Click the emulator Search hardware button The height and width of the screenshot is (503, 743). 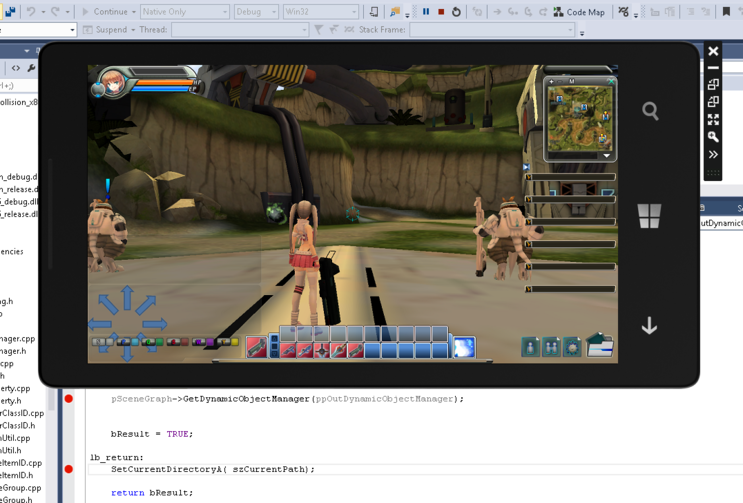[x=650, y=111]
